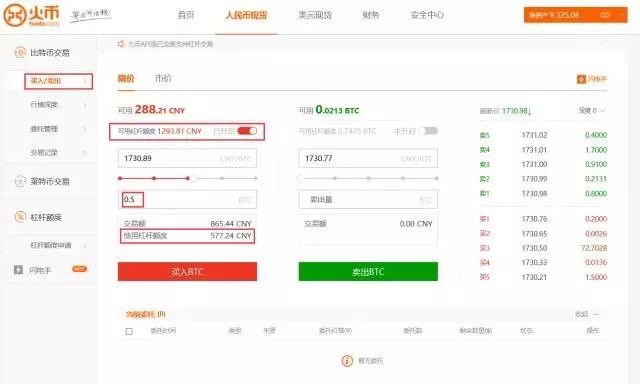
Task: Click the 莱特币交易 sidebar icon
Action: tap(20, 181)
